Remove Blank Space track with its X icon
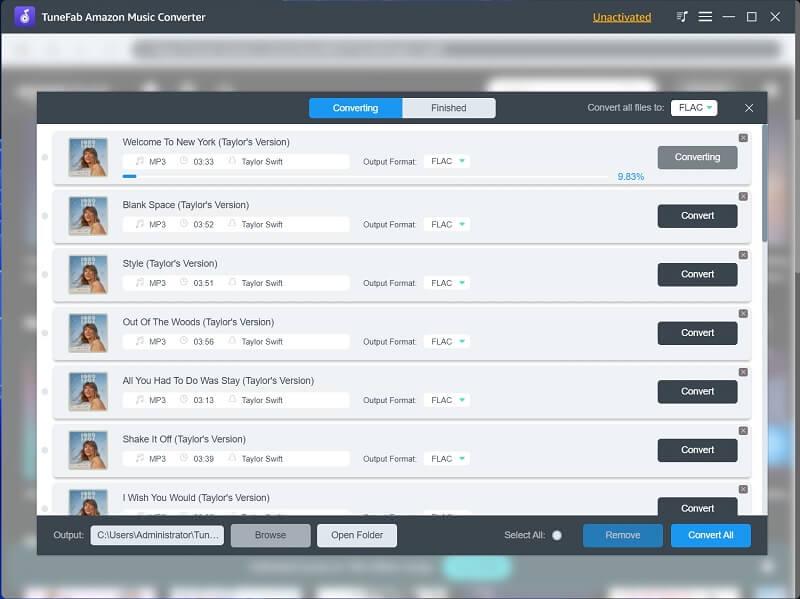Viewport: 800px width, 599px height. (x=743, y=197)
